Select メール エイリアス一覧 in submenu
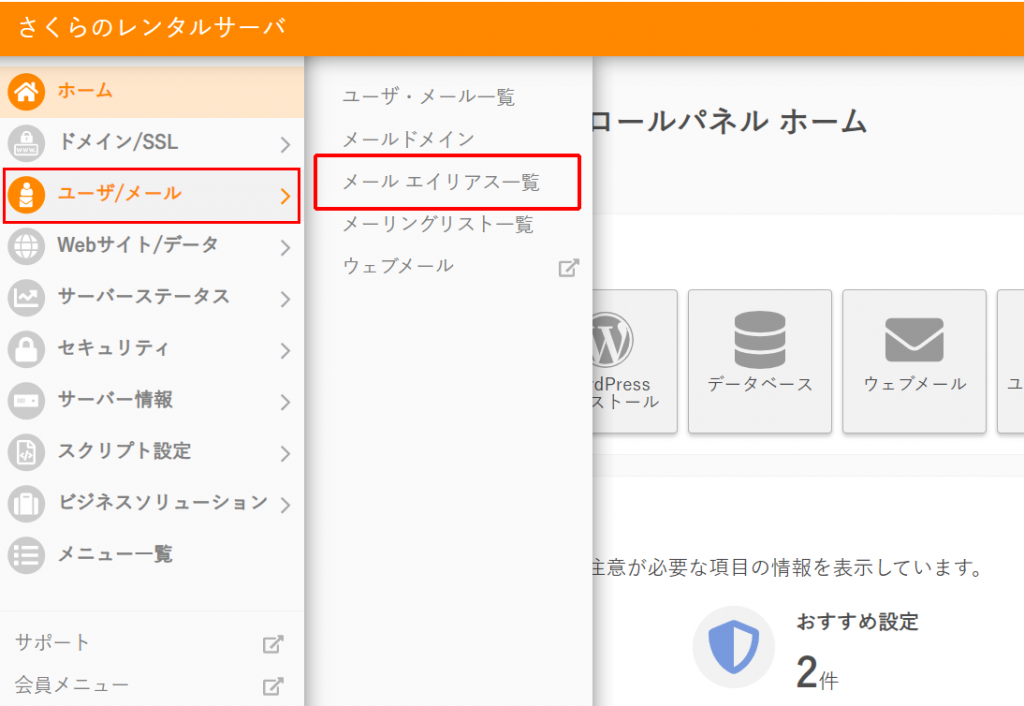 pos(441,182)
